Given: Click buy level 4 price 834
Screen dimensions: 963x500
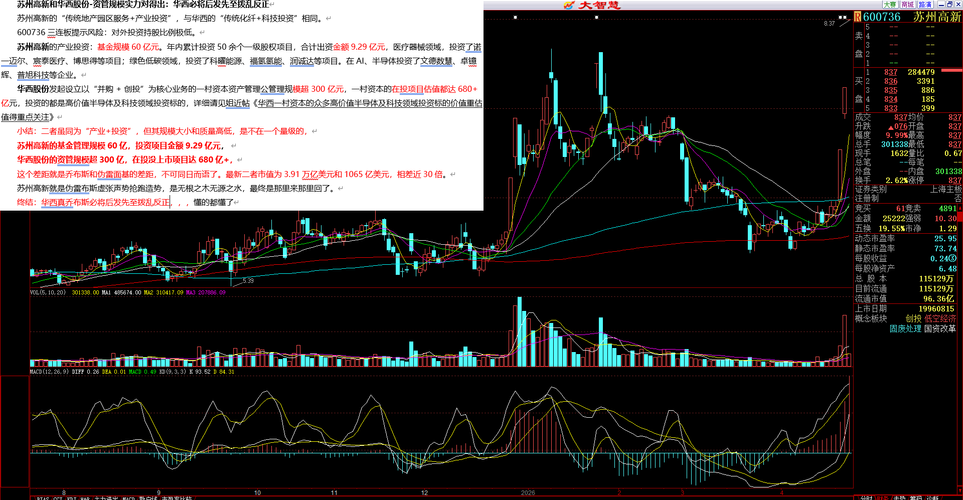Looking at the screenshot, I should click(x=891, y=99).
